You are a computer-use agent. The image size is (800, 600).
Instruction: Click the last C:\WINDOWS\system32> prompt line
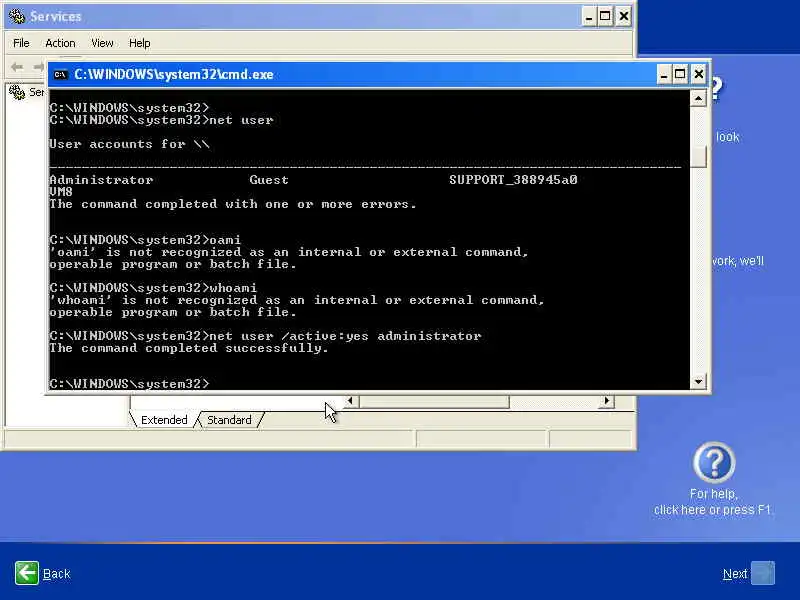pos(130,384)
